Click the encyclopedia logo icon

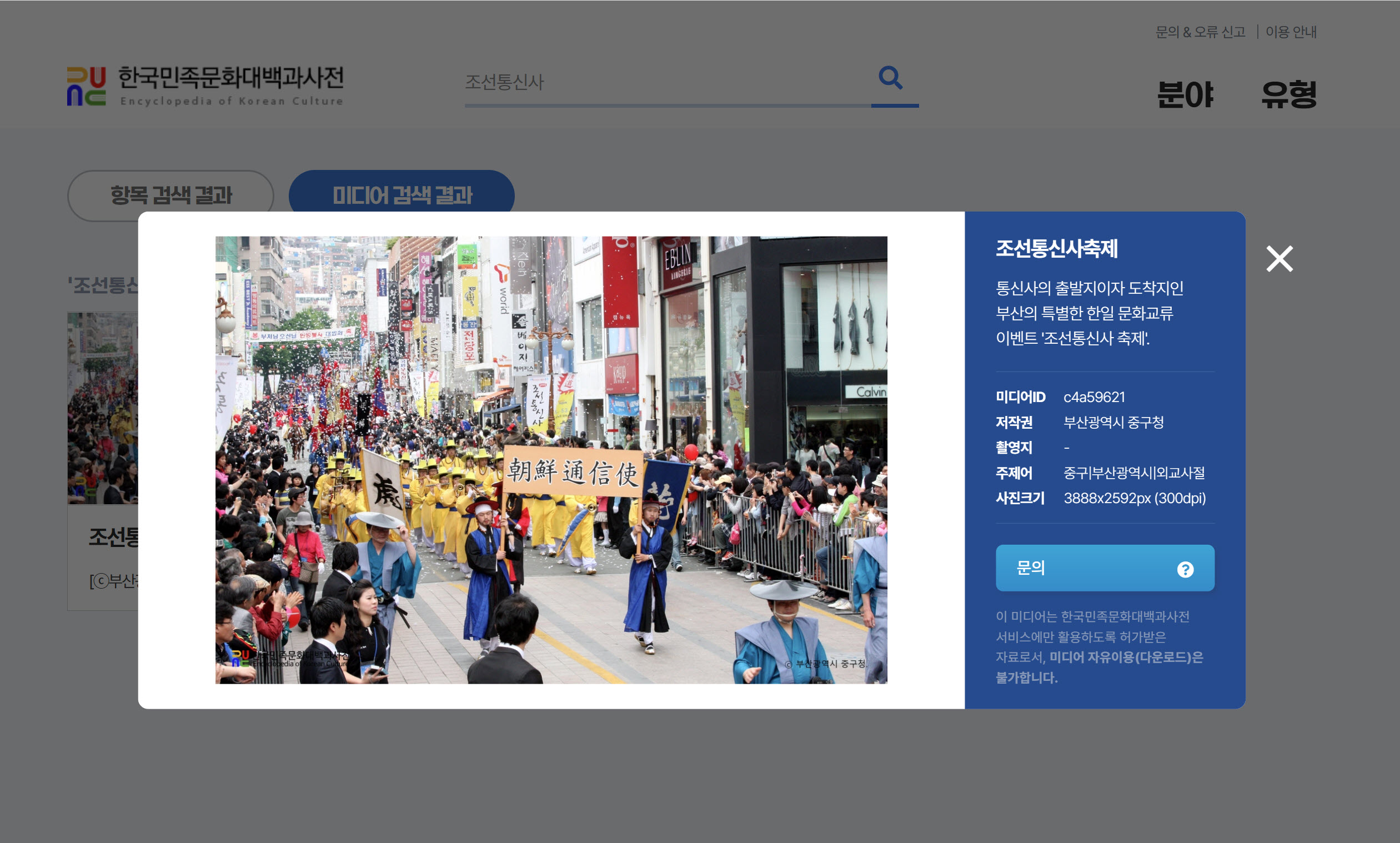(x=86, y=86)
